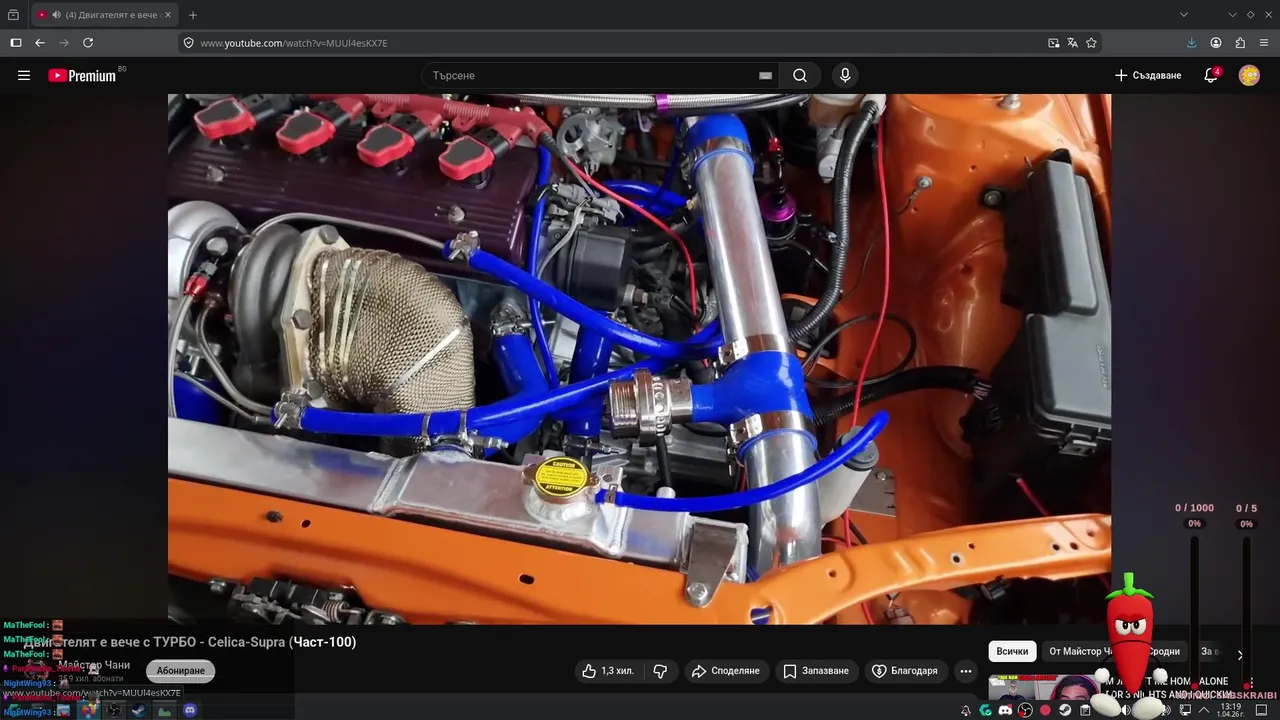The height and width of the screenshot is (720, 1280).
Task: Subscribe with the Абониране button
Action: (x=181, y=671)
